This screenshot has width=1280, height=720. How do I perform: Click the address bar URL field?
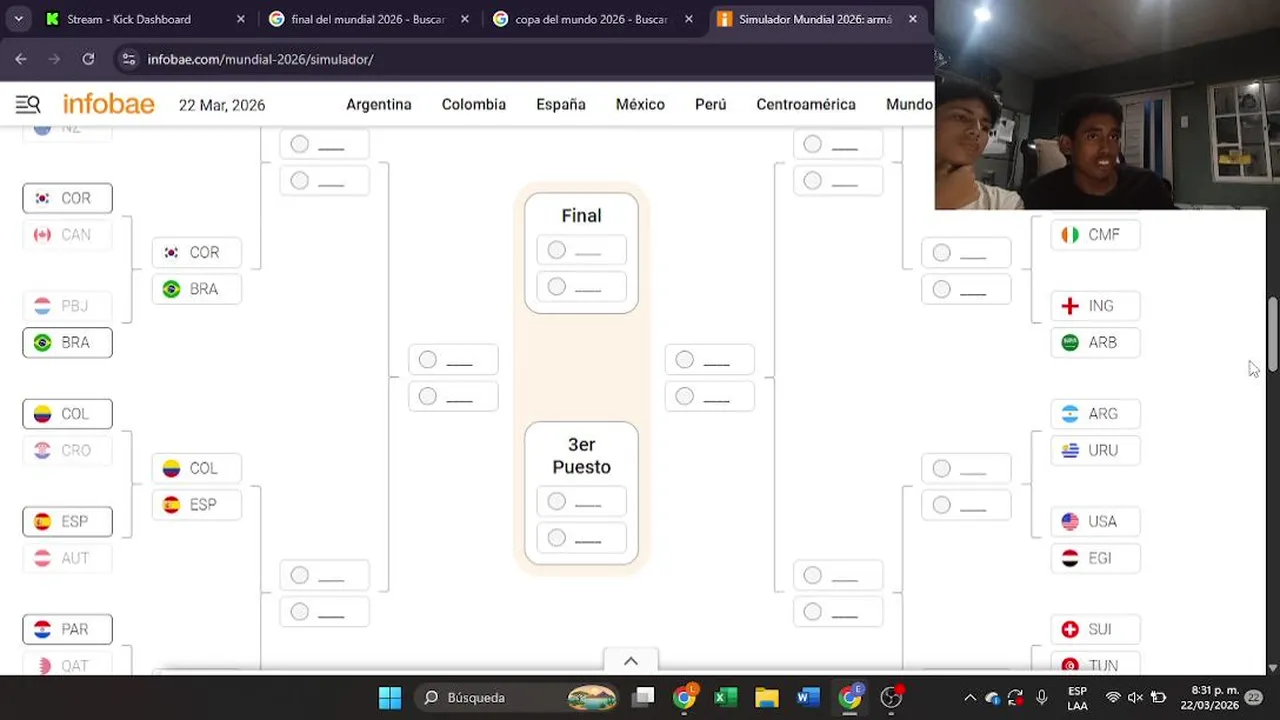pos(520,59)
